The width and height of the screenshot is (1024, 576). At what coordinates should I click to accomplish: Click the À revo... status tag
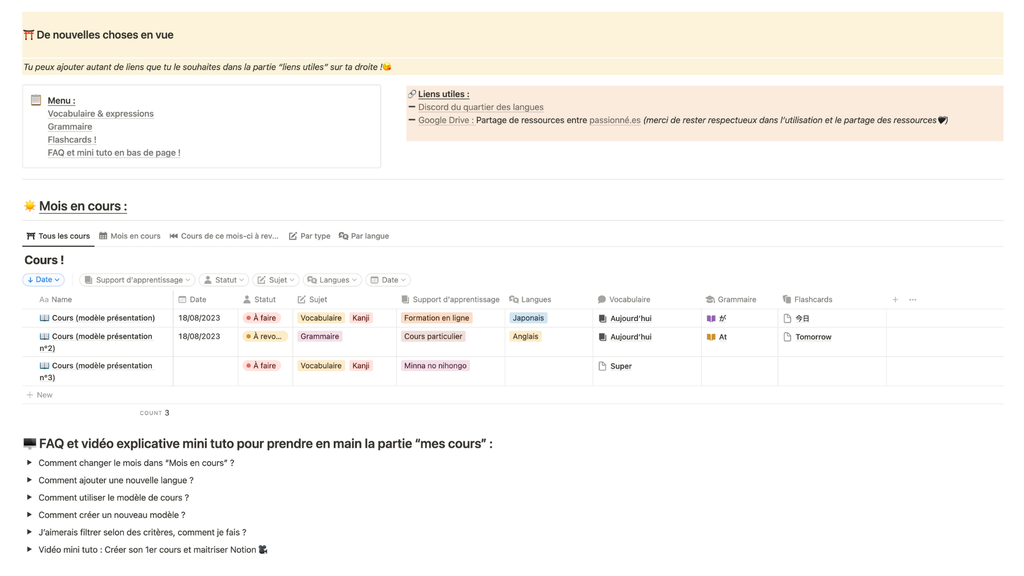[264, 336]
